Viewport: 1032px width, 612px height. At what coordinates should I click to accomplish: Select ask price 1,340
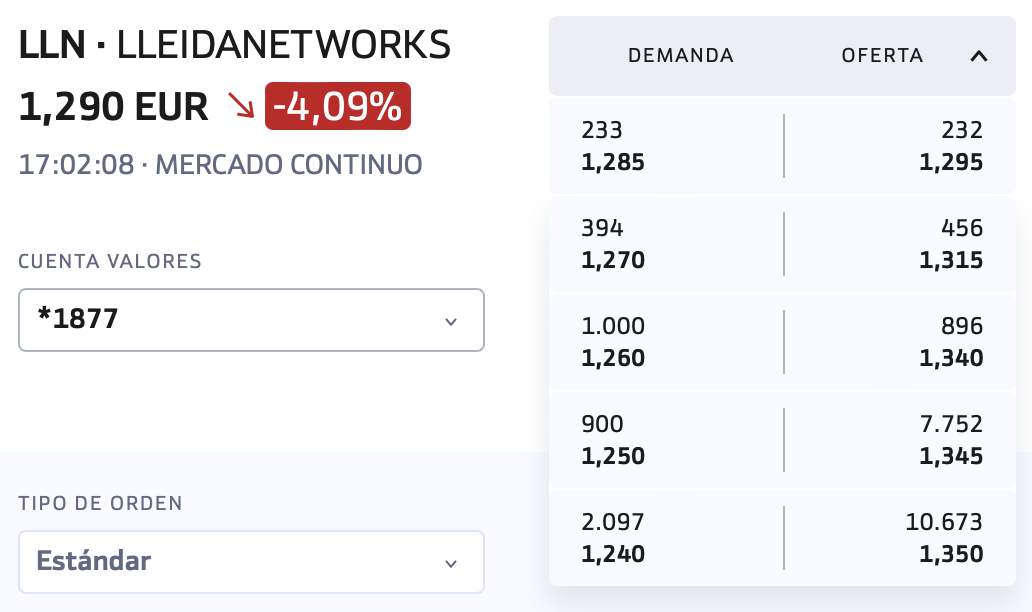951,358
